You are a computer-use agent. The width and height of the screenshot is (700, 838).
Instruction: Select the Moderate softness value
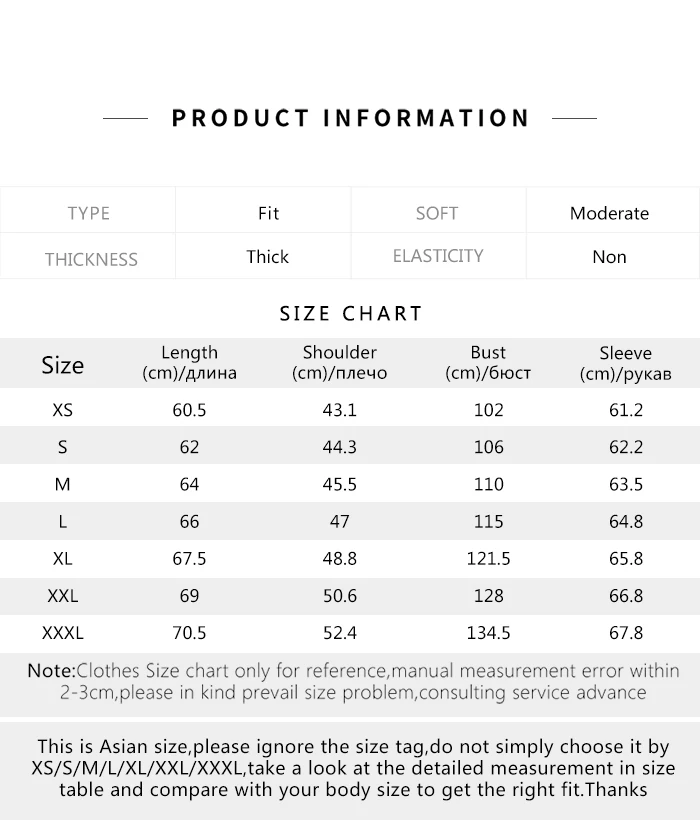609,213
